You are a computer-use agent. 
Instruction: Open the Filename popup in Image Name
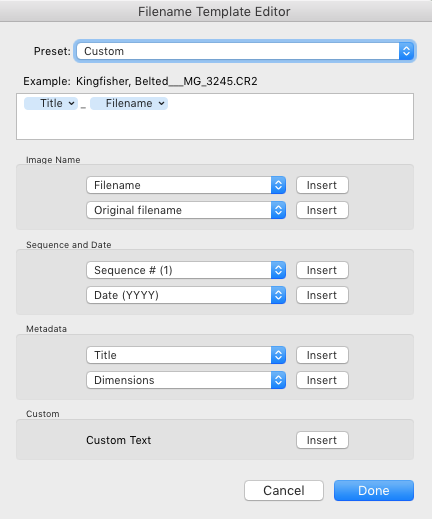click(x=186, y=185)
